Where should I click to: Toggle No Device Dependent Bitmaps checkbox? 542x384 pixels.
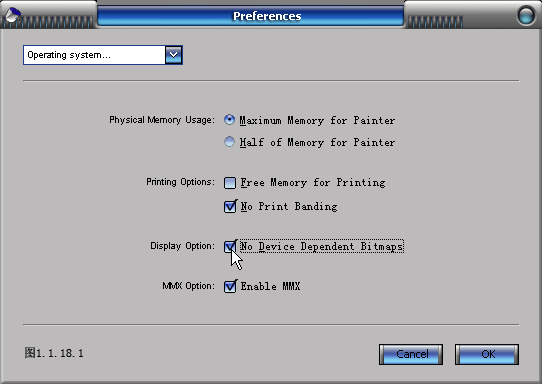(230, 246)
